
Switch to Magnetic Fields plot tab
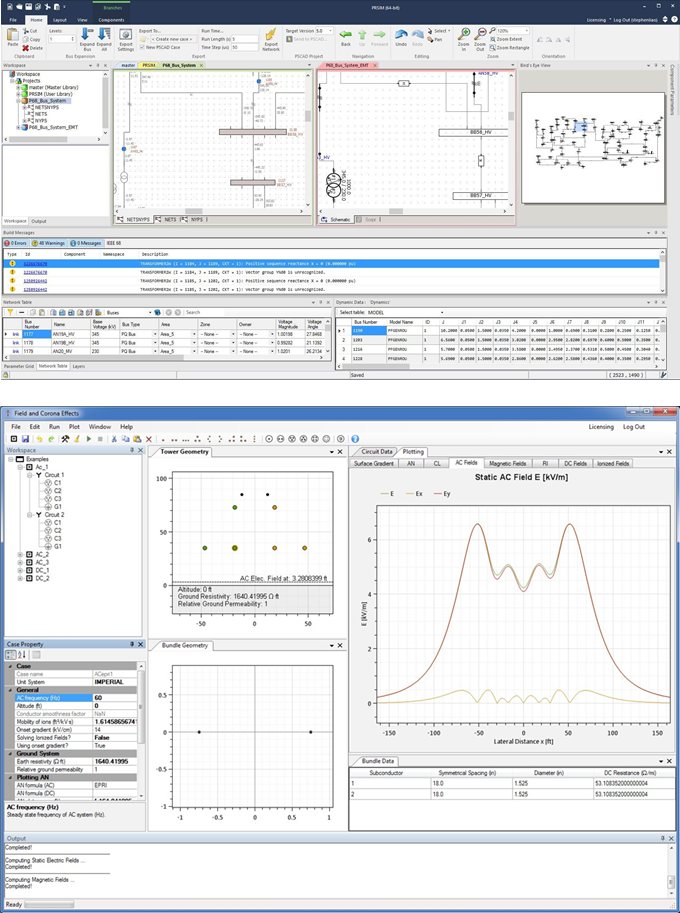pyautogui.click(x=507, y=463)
